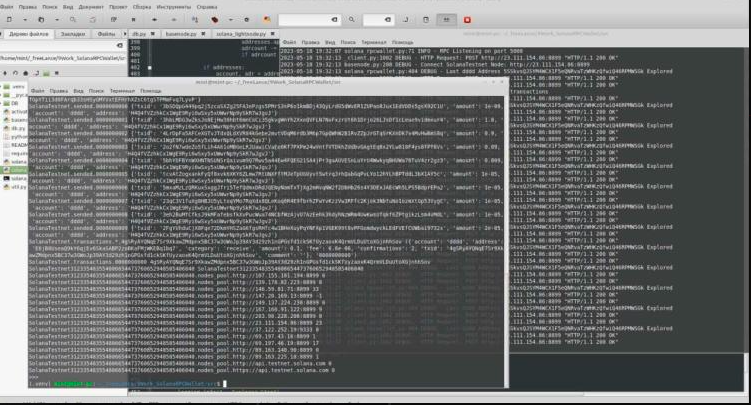The width and height of the screenshot is (751, 405).
Task: Open the Проект menu
Action: tap(118, 7)
